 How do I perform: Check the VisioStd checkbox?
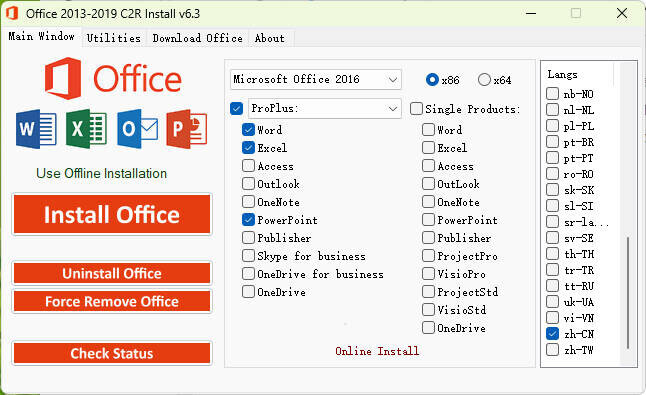(428, 310)
